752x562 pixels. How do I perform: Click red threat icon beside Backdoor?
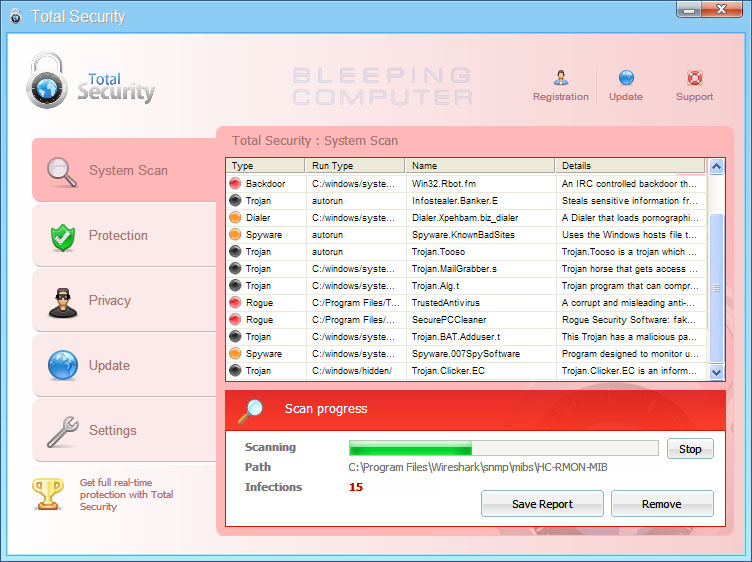coord(235,183)
